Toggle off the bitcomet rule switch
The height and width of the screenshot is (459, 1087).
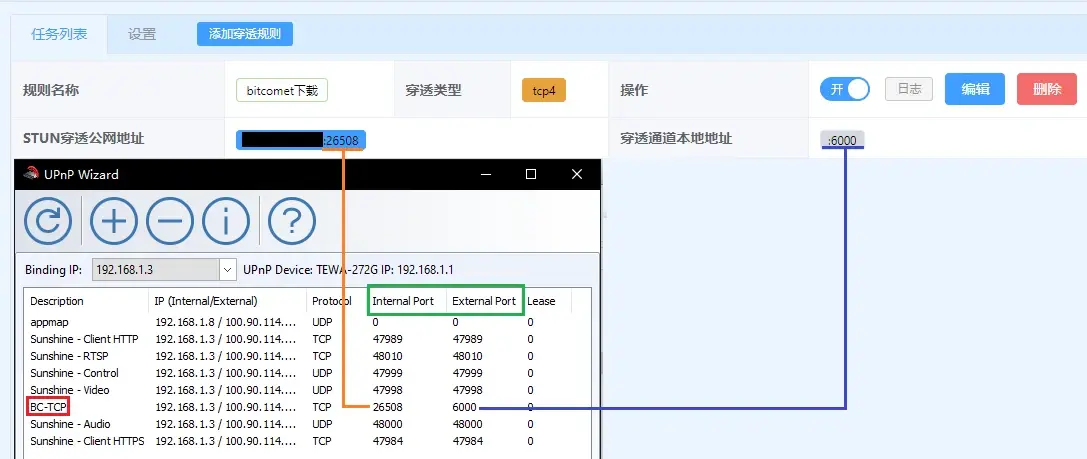pos(844,89)
